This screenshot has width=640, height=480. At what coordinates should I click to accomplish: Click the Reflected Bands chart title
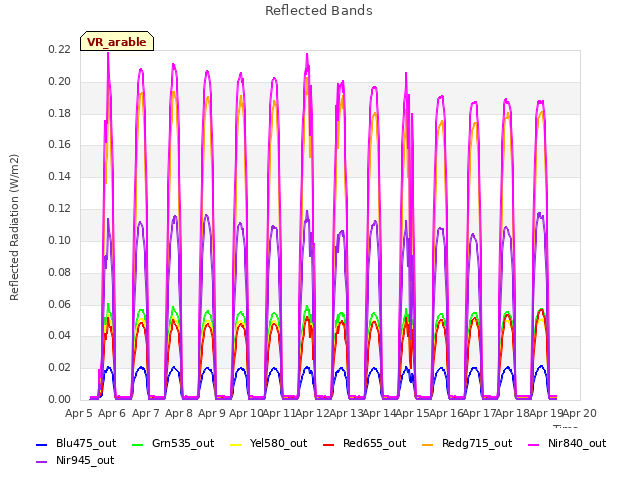[319, 11]
